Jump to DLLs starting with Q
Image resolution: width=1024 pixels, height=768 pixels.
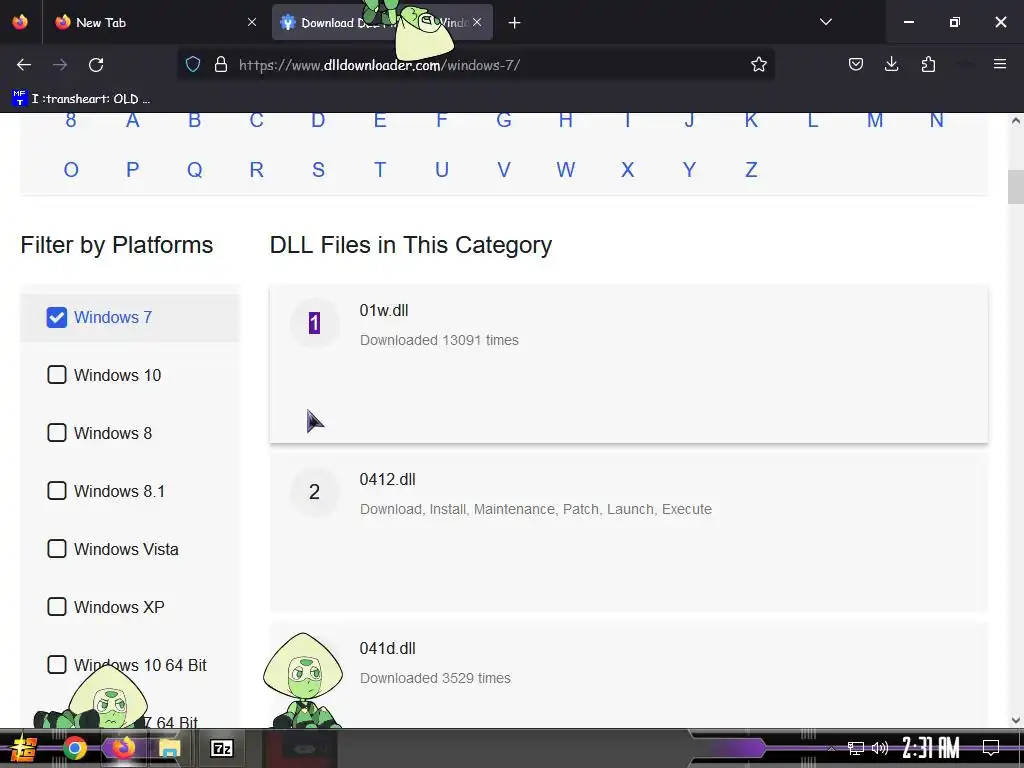coord(195,170)
